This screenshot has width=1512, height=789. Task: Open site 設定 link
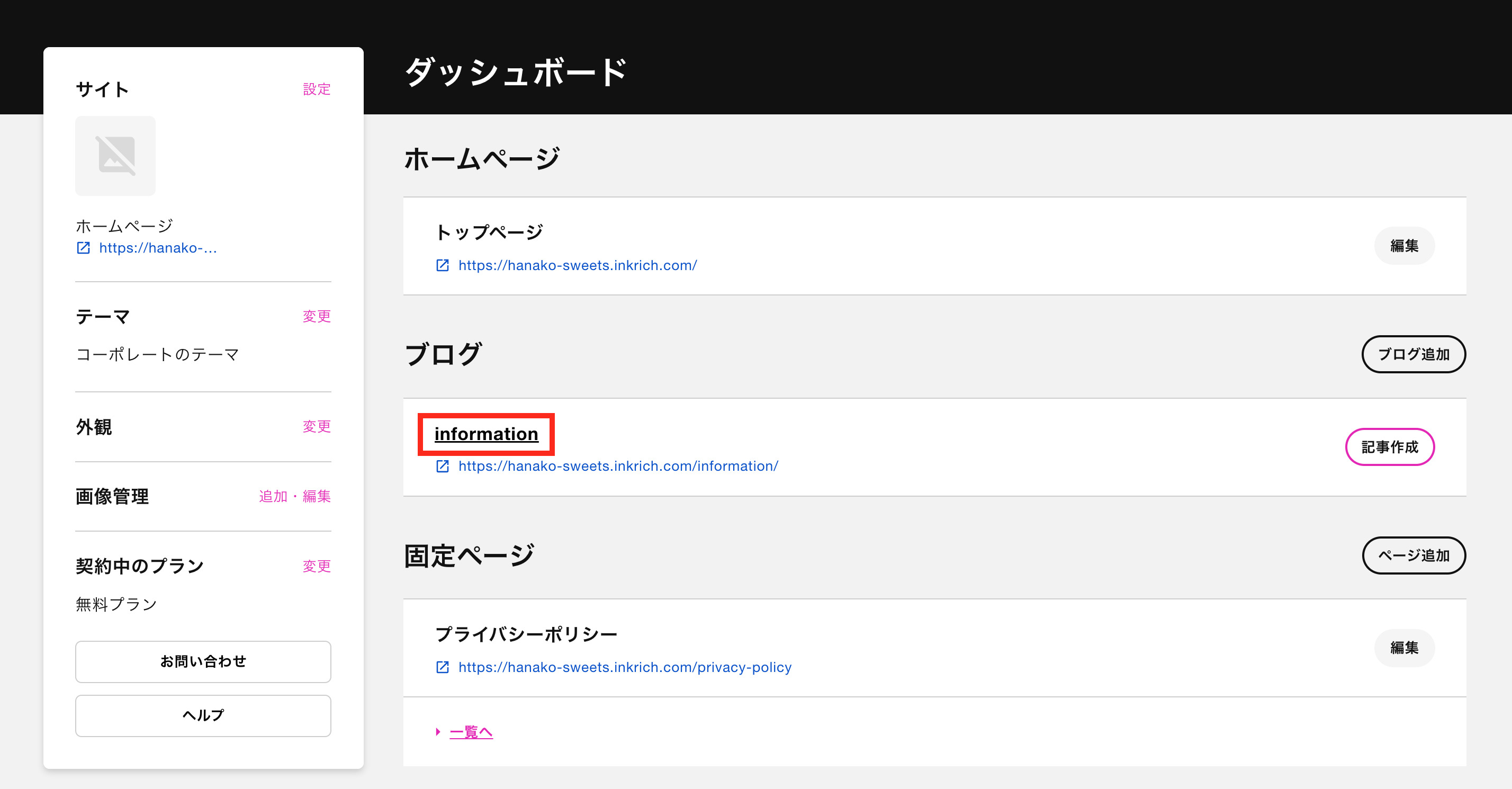point(317,89)
